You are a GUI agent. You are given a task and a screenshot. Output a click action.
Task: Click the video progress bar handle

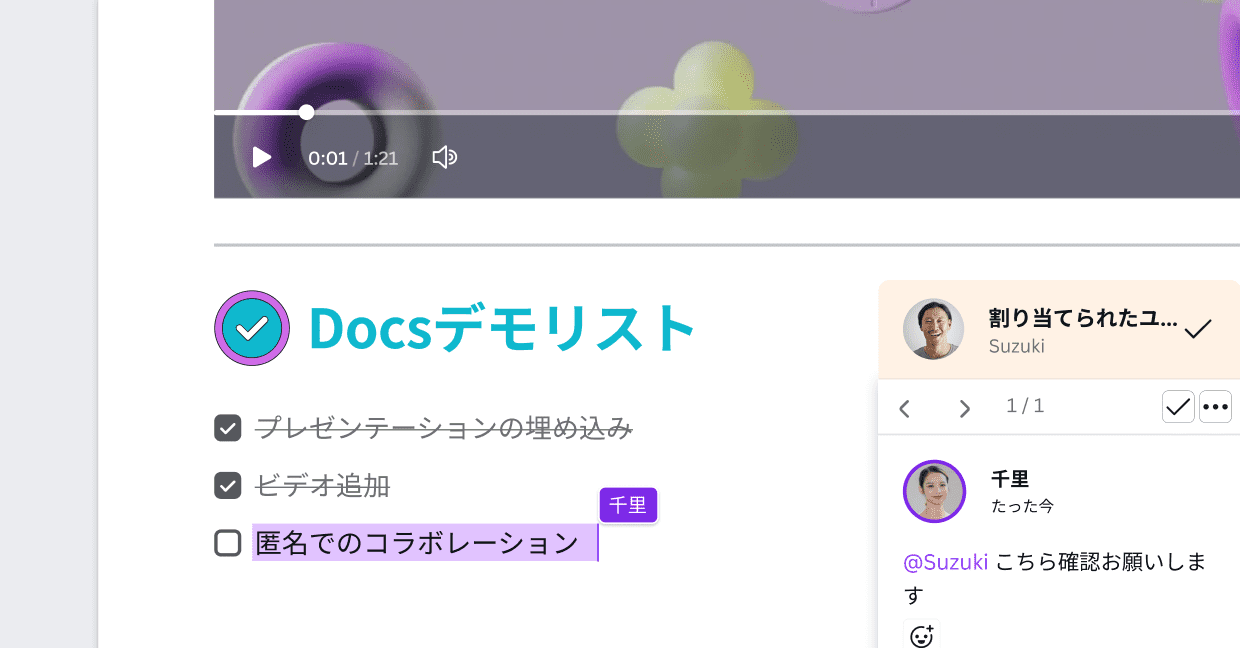pyautogui.click(x=307, y=112)
